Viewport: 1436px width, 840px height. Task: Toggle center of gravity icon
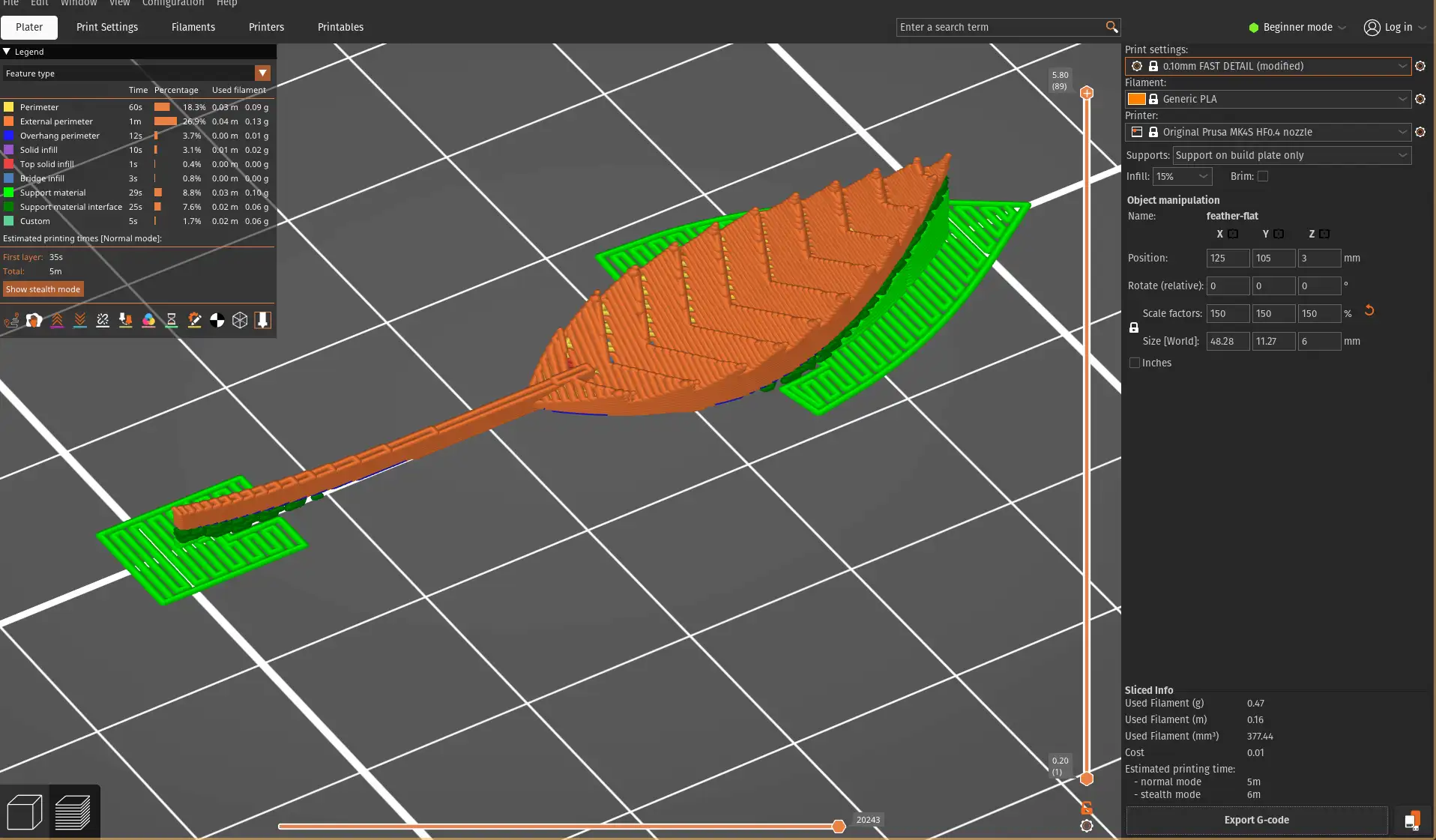tap(217, 321)
